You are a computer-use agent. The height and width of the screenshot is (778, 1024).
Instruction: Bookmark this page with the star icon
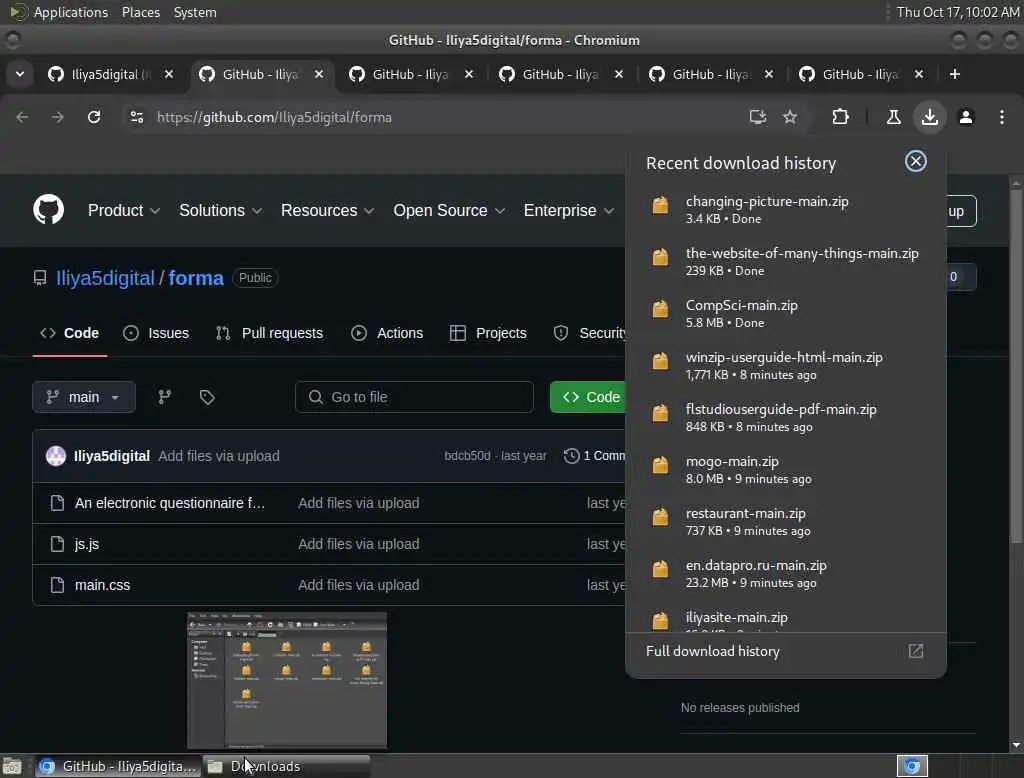point(790,117)
